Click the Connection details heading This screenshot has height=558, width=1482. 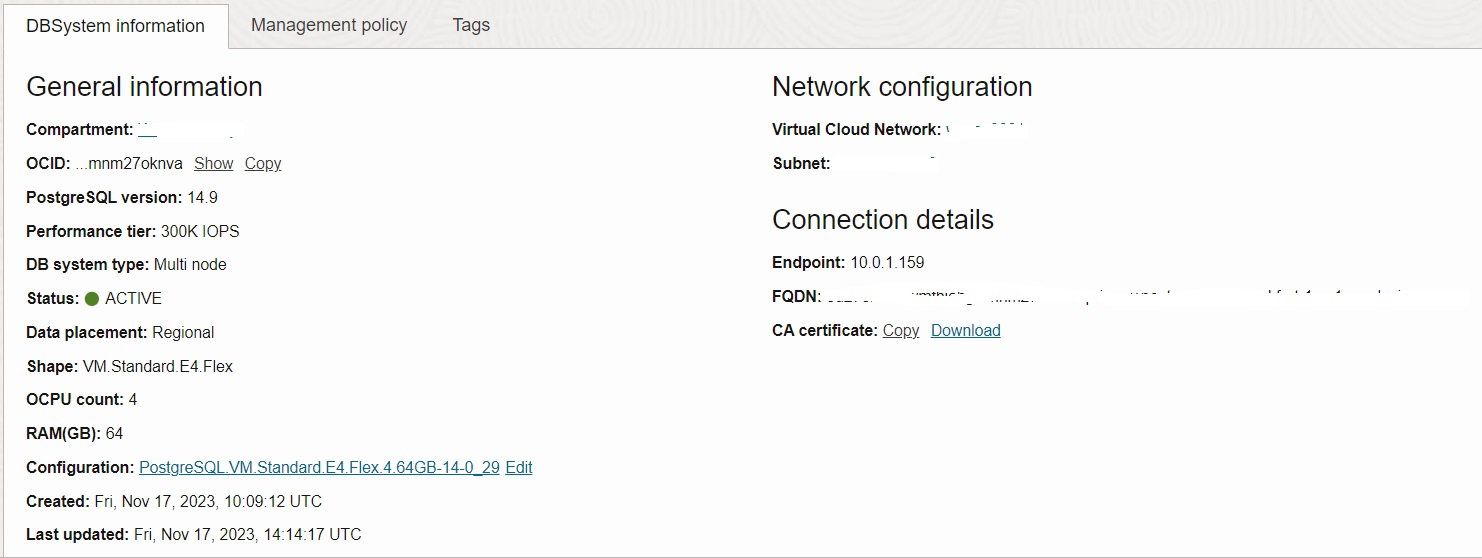883,220
